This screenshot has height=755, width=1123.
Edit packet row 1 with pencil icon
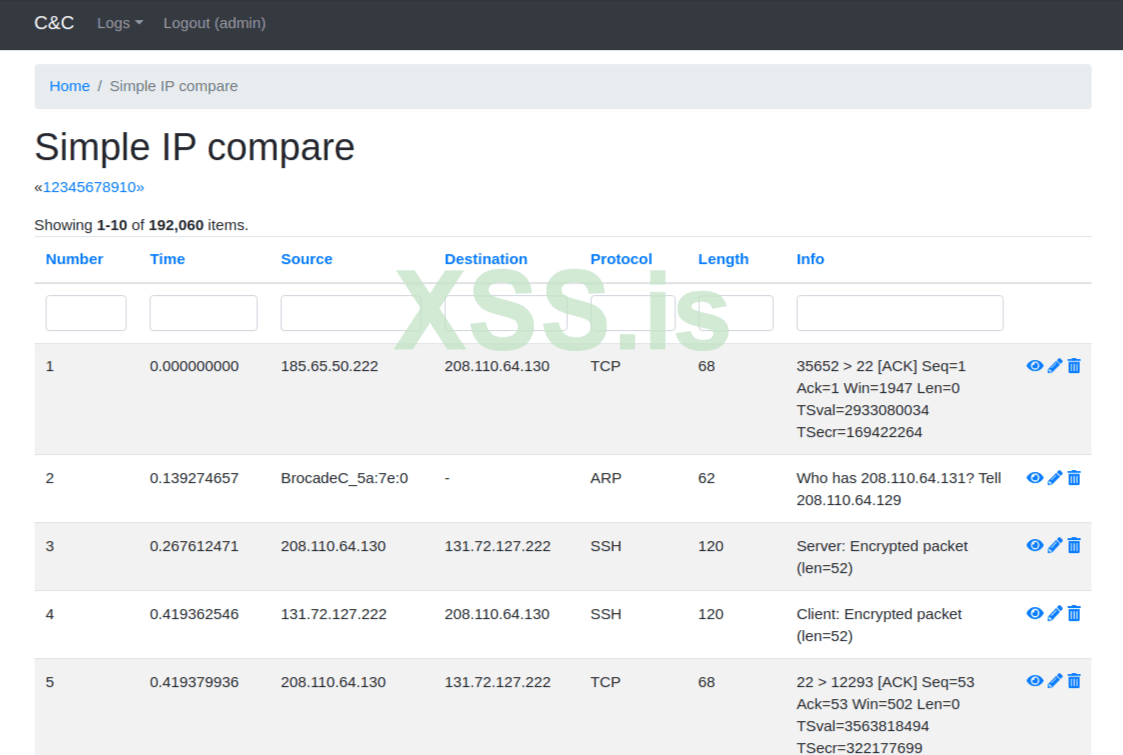(1055, 366)
